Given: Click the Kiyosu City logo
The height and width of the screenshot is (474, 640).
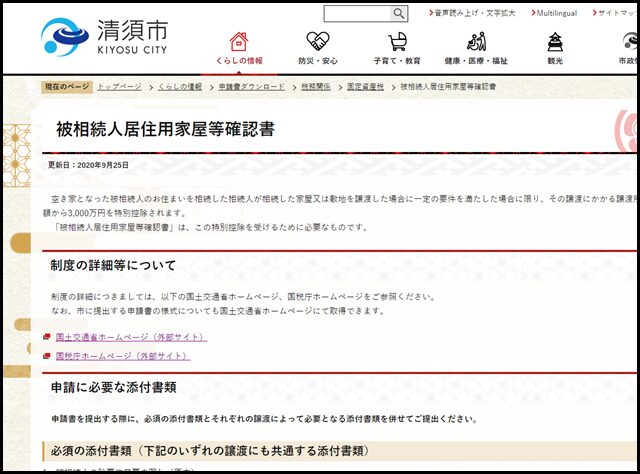Looking at the screenshot, I should click(x=104, y=37).
